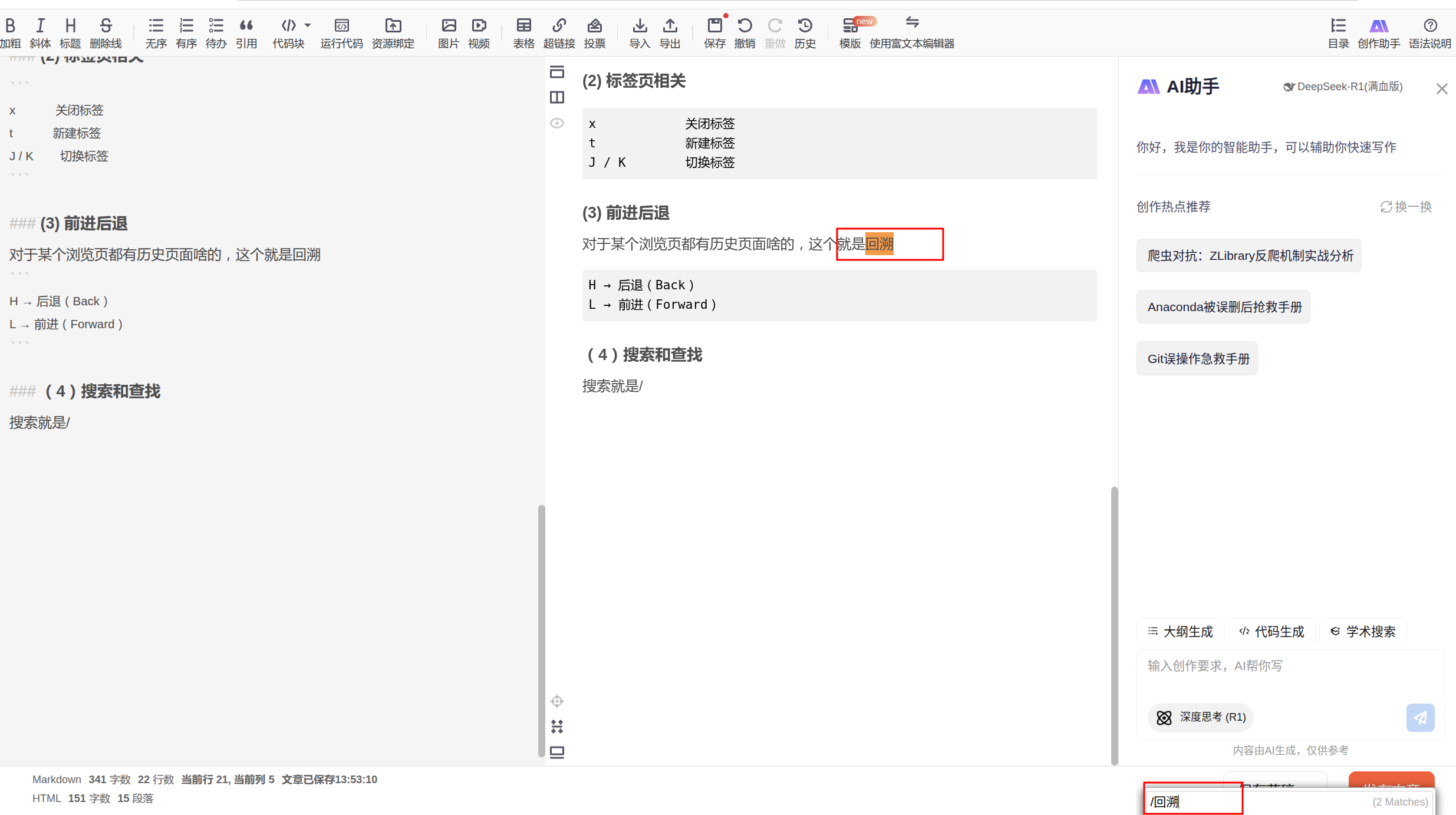This screenshot has height=815, width=1456.
Task: Insert a blockquote with 引用 icon
Action: click(x=246, y=26)
